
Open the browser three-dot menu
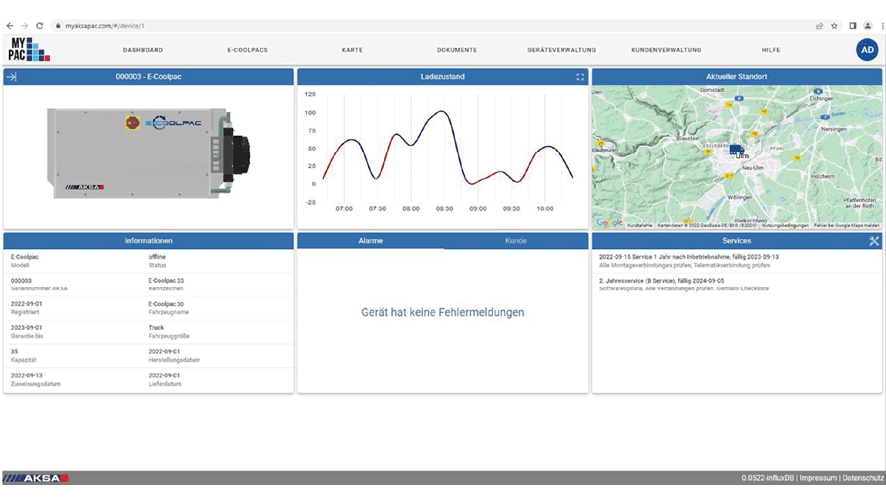pos(882,26)
